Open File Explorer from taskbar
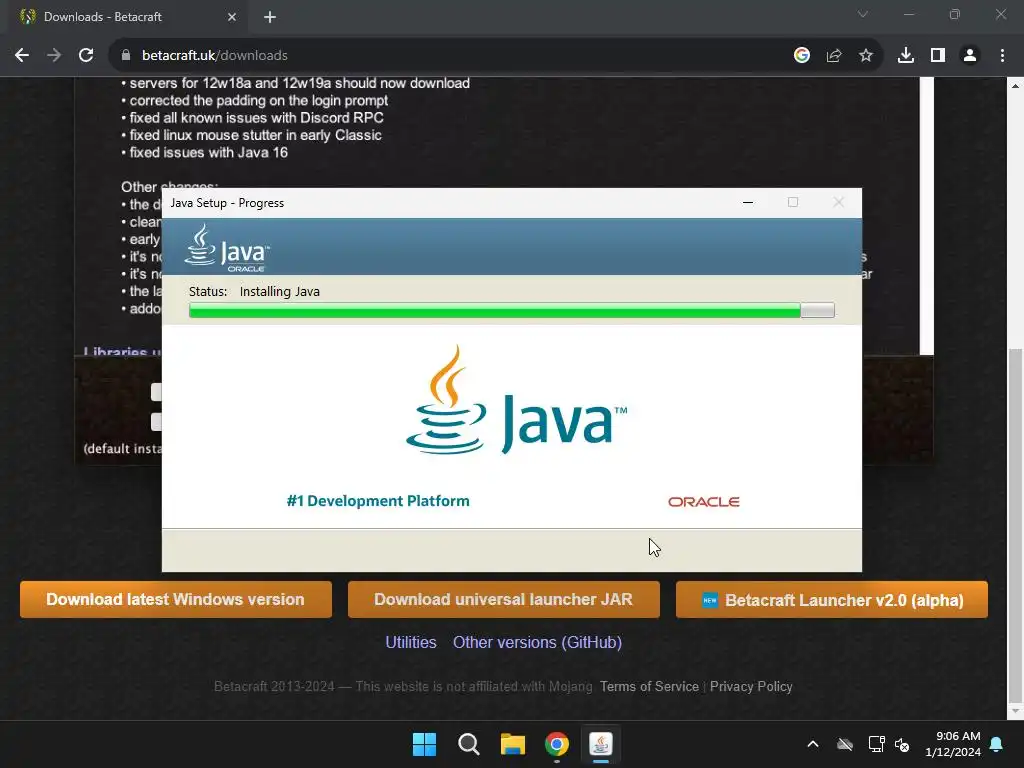Image resolution: width=1024 pixels, height=768 pixels. pos(513,744)
